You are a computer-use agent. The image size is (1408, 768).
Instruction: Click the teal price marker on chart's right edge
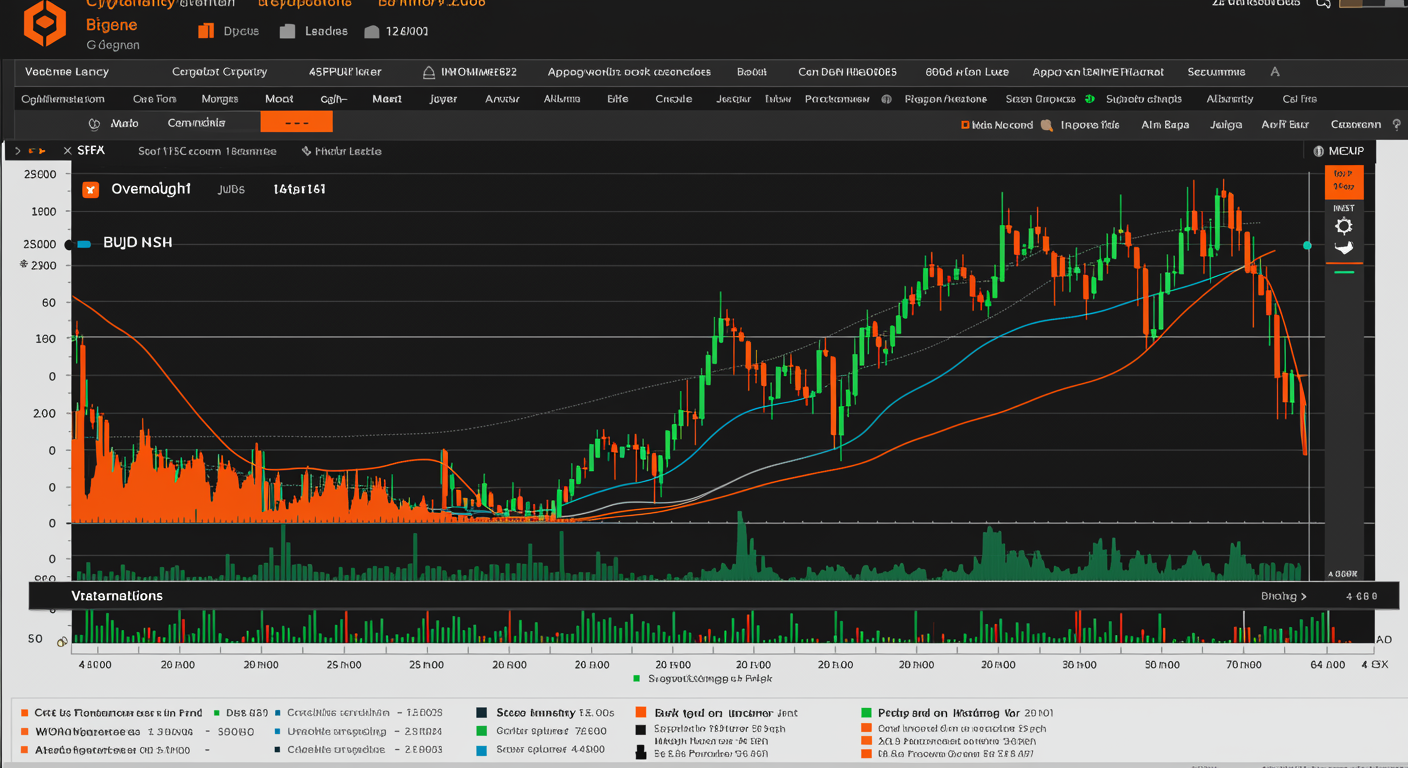pos(1307,245)
